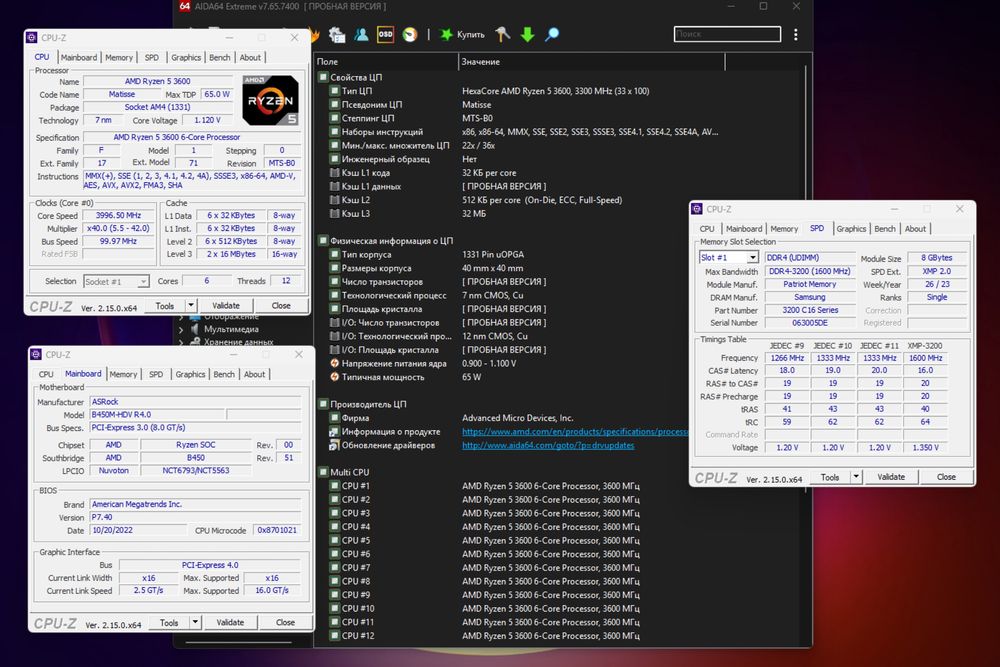This screenshot has height=667, width=1000.
Task: Open the report wizard icon in AIDA64 toolbar
Action: (337, 34)
